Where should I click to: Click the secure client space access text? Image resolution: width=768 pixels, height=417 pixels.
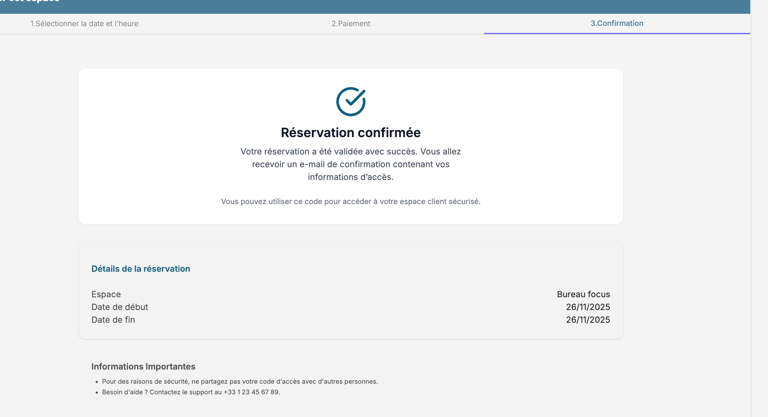351,201
